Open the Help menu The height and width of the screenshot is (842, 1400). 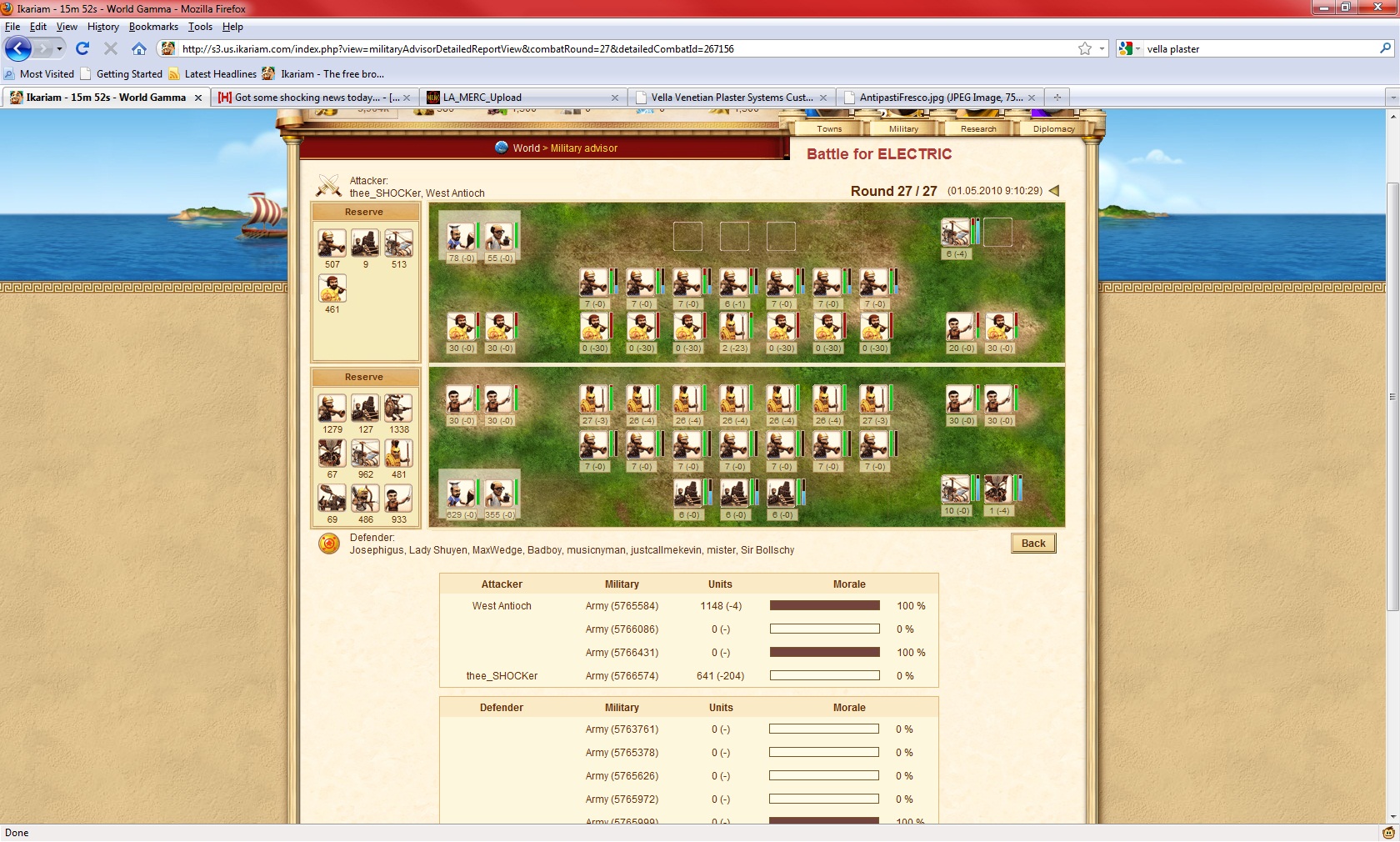(232, 27)
